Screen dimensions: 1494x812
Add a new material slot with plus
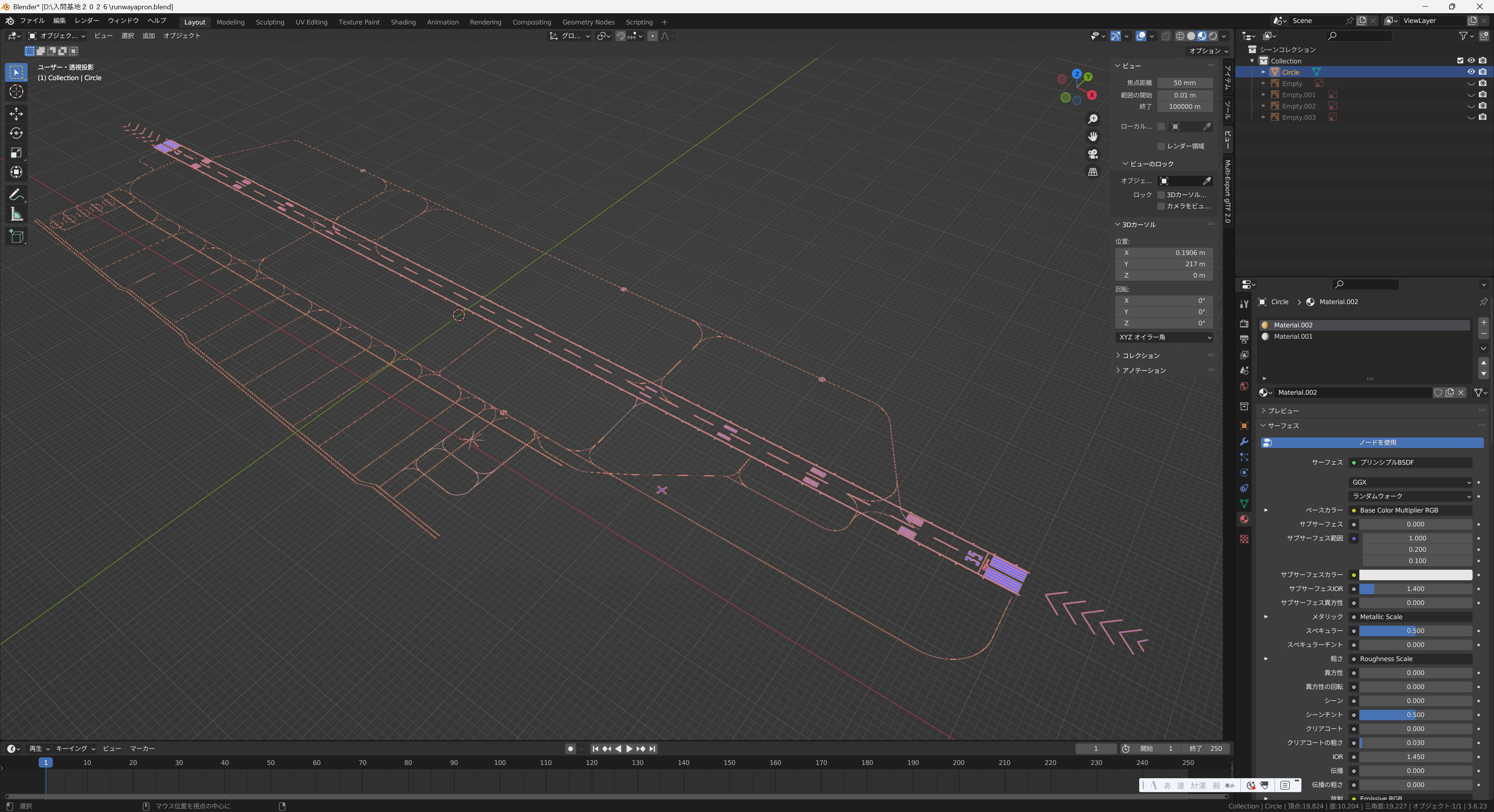coord(1483,323)
